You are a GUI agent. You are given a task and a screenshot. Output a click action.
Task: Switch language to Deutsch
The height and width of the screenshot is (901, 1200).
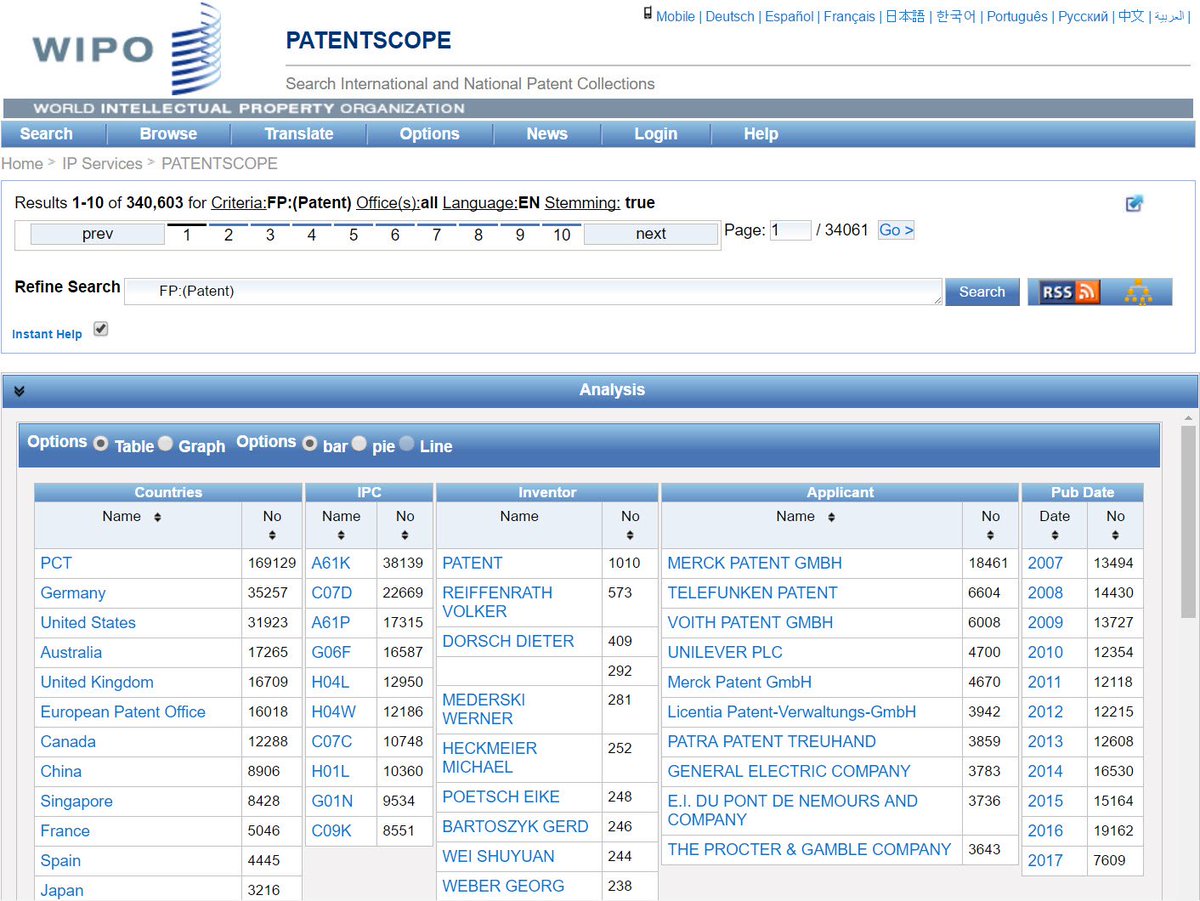click(730, 17)
